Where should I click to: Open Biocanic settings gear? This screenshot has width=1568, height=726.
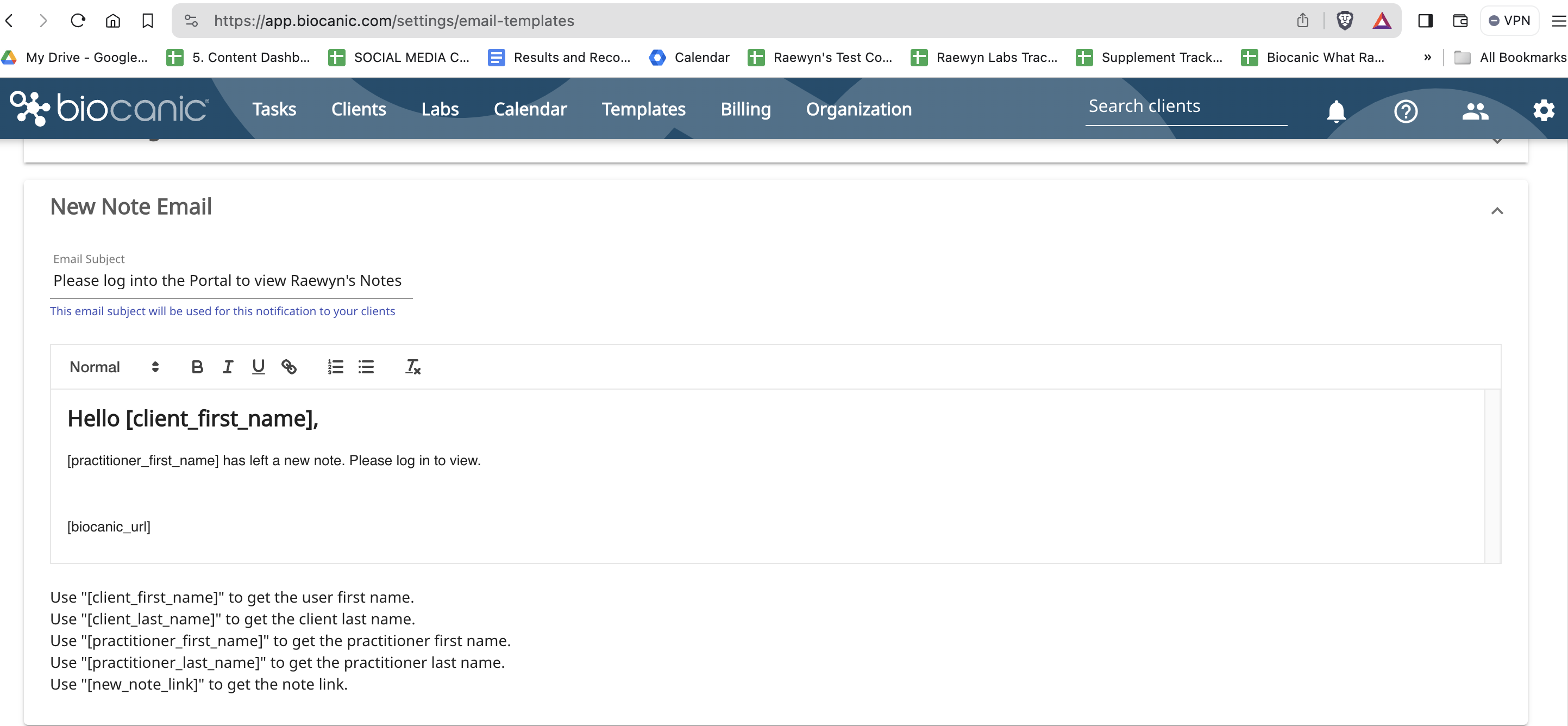(1544, 110)
